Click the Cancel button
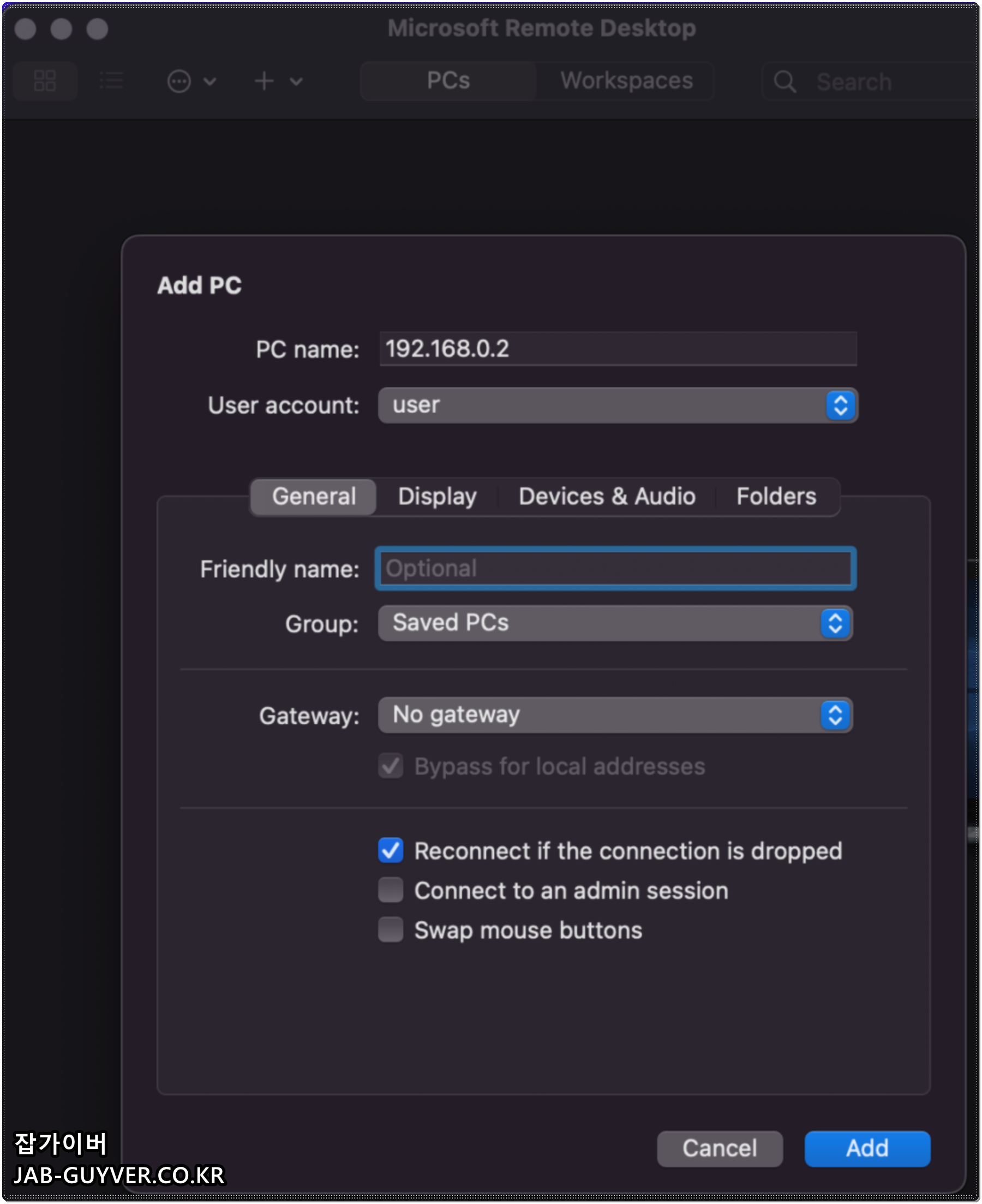This screenshot has width=982, height=1204. [720, 1148]
